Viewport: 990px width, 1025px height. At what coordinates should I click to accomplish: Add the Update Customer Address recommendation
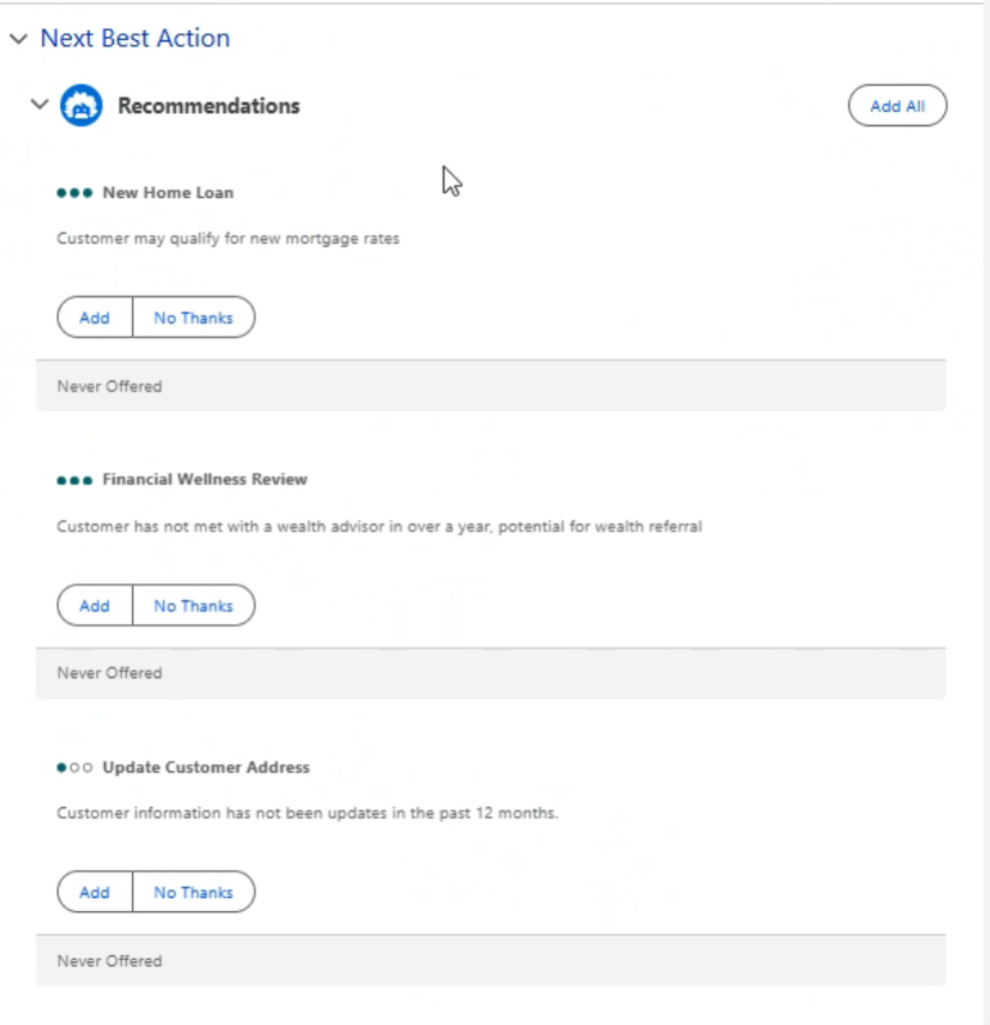click(x=95, y=892)
